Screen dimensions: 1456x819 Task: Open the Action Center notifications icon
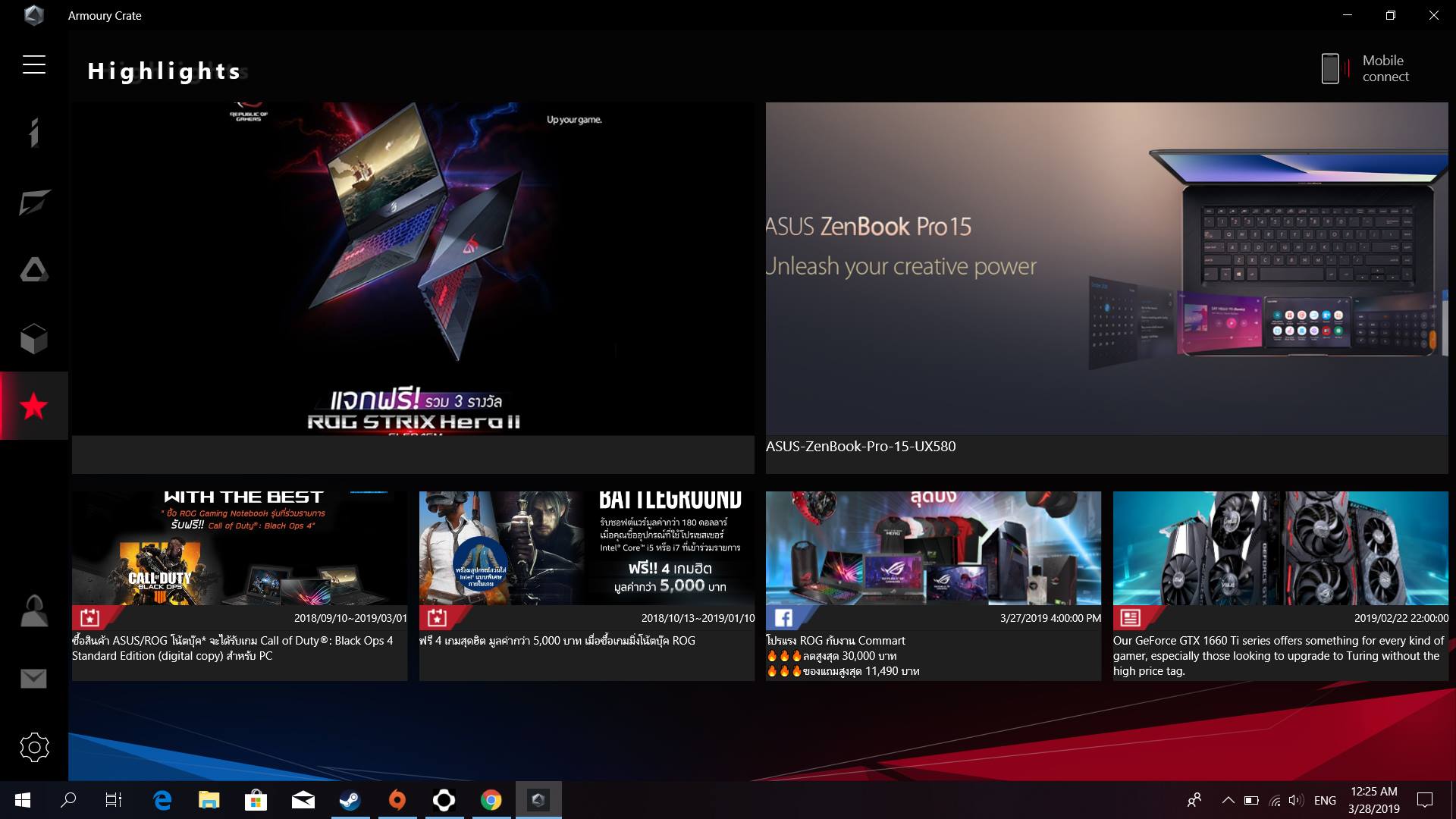tap(1426, 800)
